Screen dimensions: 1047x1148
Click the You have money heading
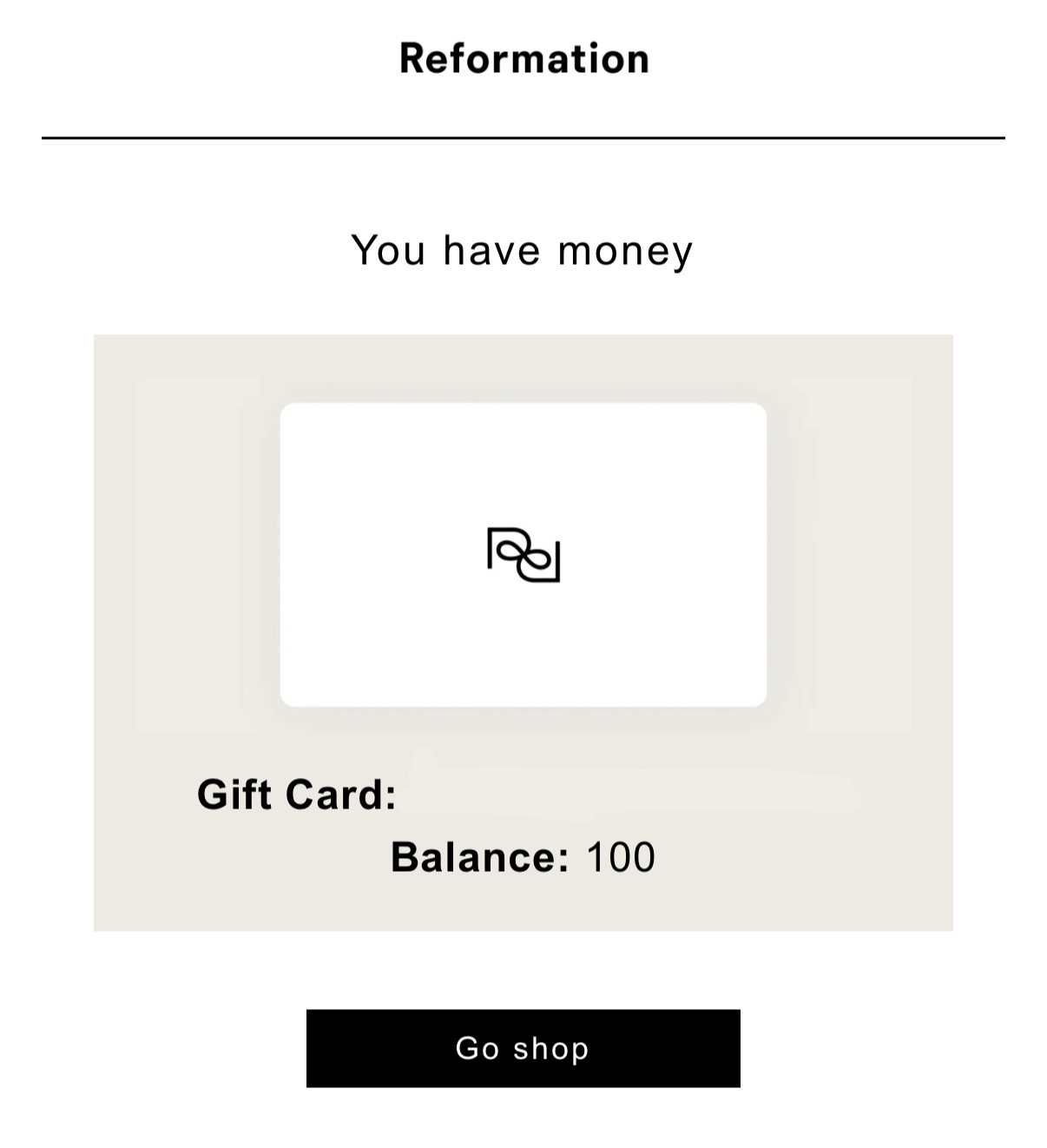pyautogui.click(x=523, y=251)
